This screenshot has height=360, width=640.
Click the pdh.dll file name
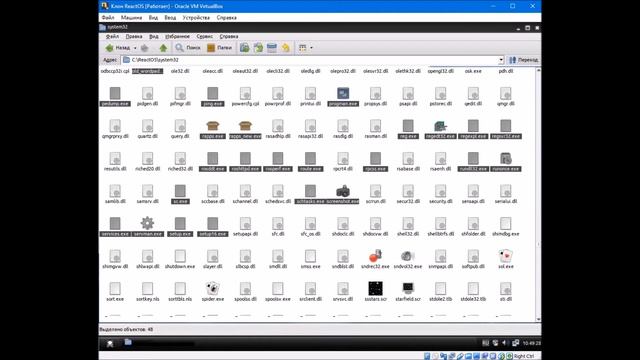click(506, 71)
